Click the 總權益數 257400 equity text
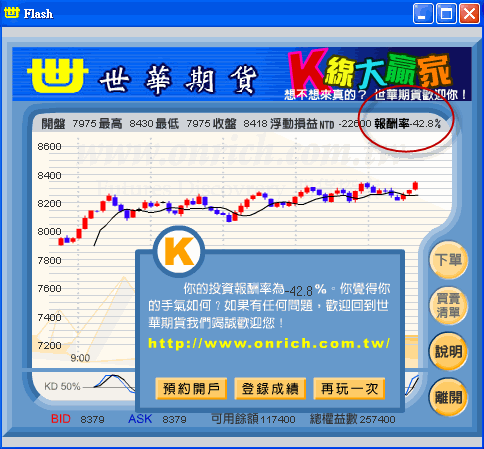 pos(353,419)
